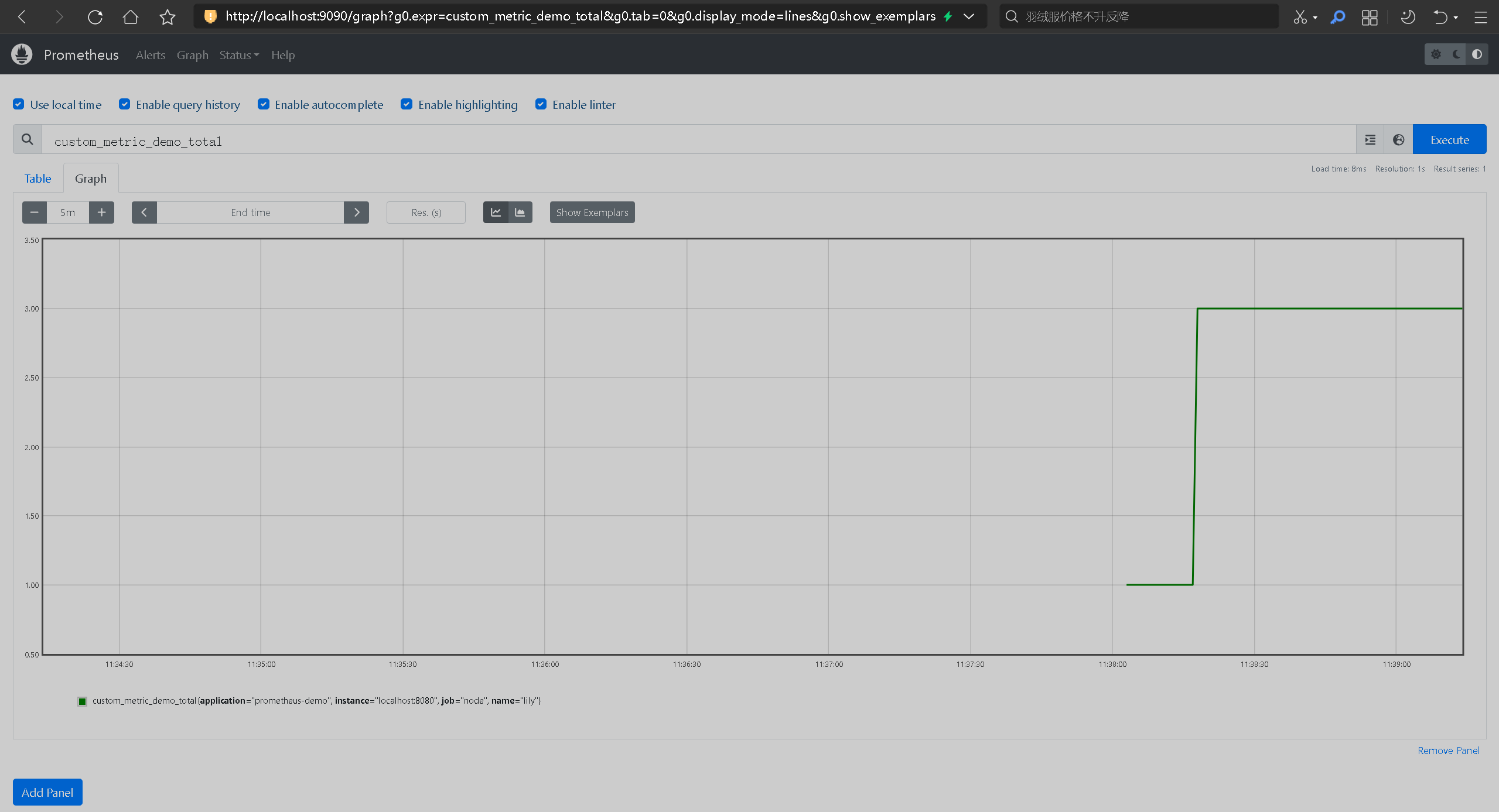Switch to the Table tab
Viewport: 1499px width, 812px height.
click(x=37, y=179)
